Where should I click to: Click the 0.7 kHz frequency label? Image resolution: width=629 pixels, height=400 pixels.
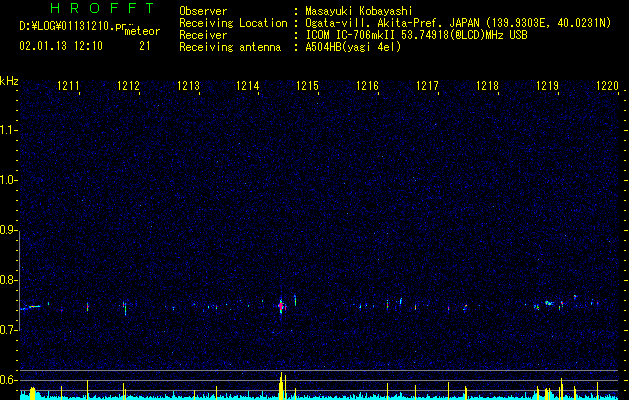coord(8,330)
